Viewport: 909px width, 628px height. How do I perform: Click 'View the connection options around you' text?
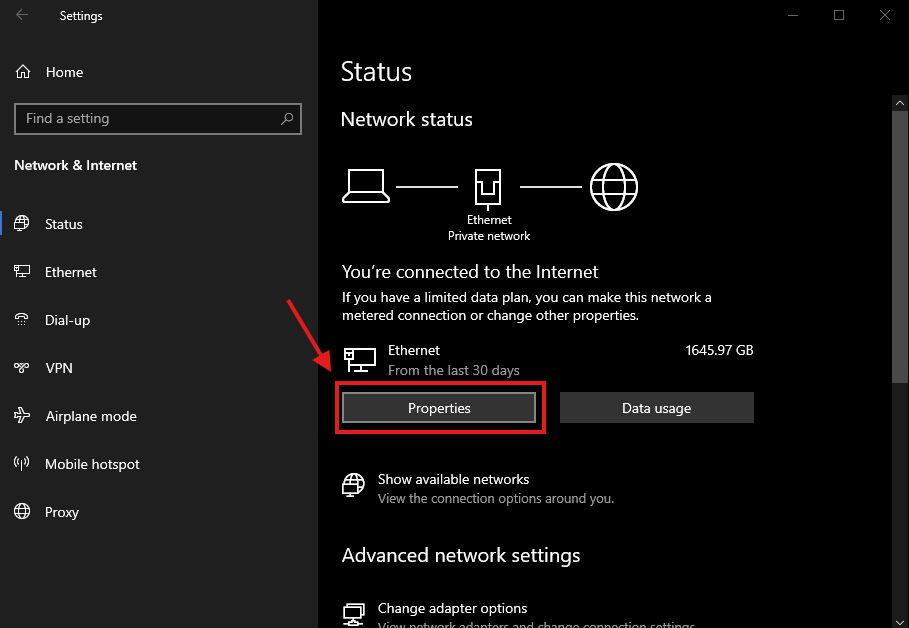point(496,499)
